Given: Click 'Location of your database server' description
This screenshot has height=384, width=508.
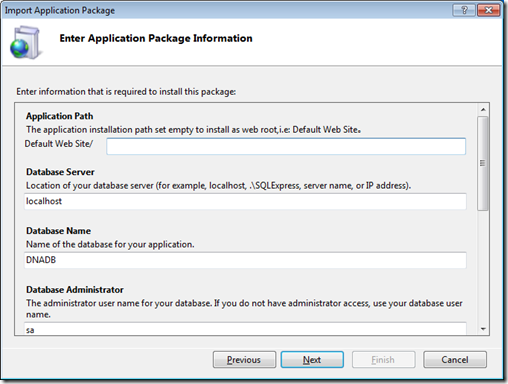Looking at the screenshot, I should [x=218, y=186].
